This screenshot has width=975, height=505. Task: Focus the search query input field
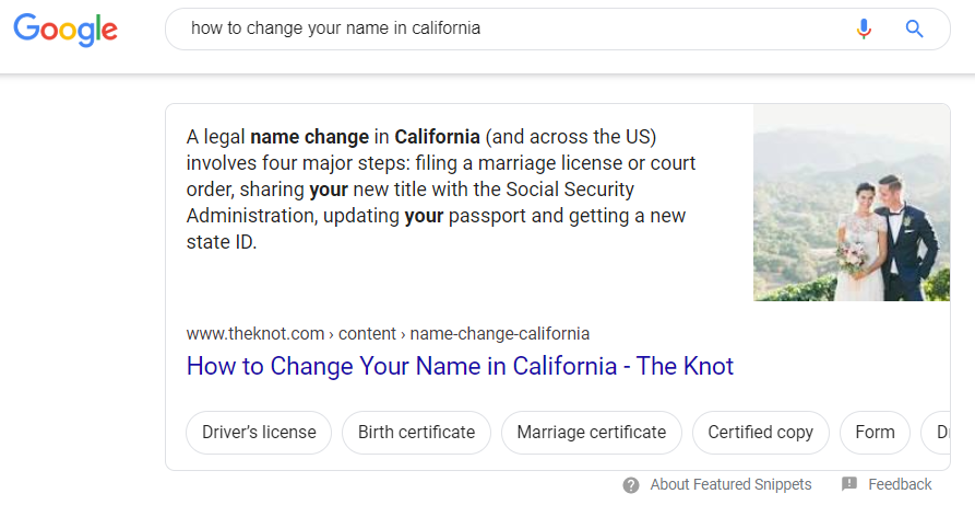[x=500, y=29]
